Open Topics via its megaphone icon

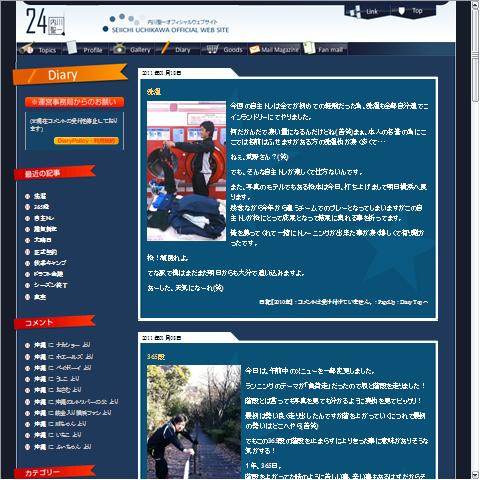coord(26,49)
